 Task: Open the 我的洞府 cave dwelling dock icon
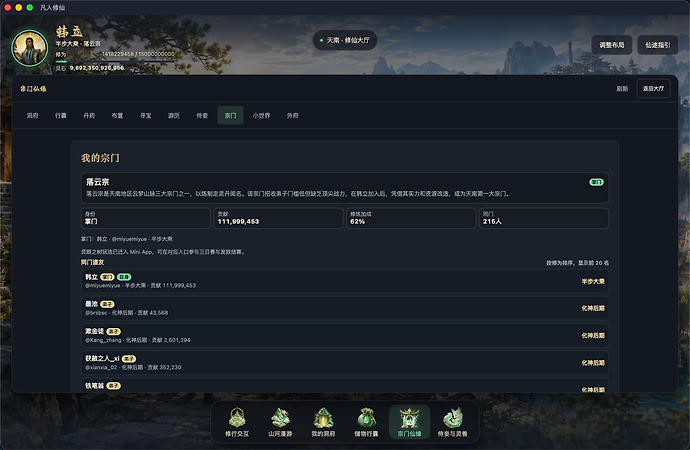tap(323, 422)
